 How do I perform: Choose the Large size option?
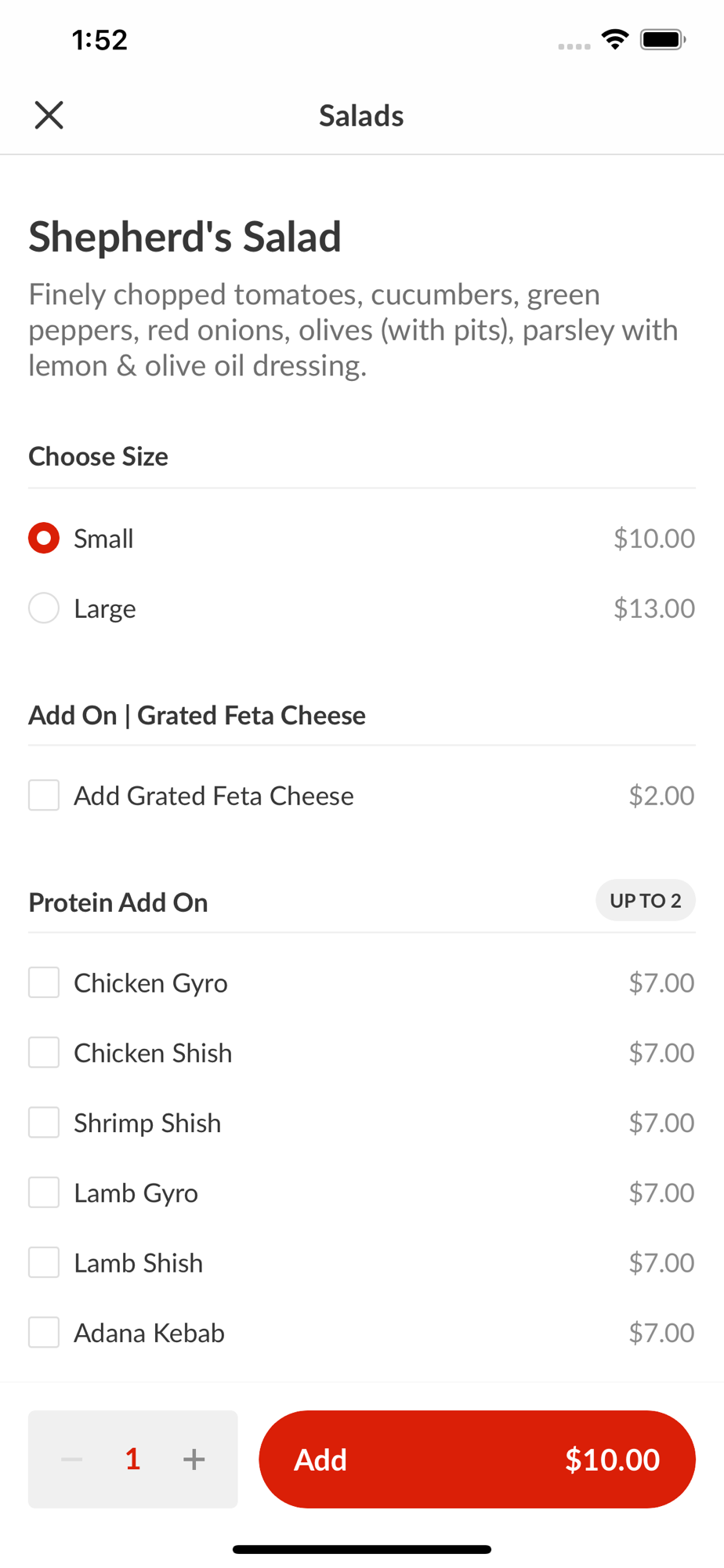(44, 608)
